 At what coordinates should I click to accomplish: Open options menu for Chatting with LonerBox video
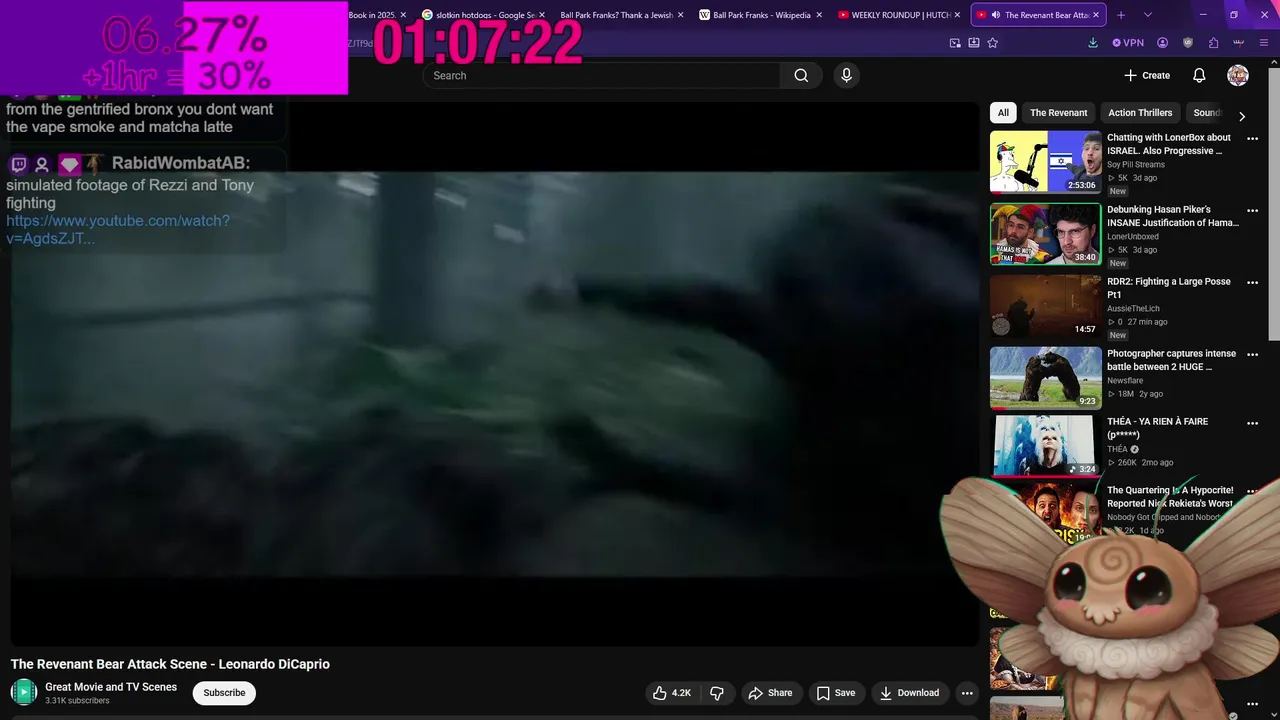(x=1252, y=139)
